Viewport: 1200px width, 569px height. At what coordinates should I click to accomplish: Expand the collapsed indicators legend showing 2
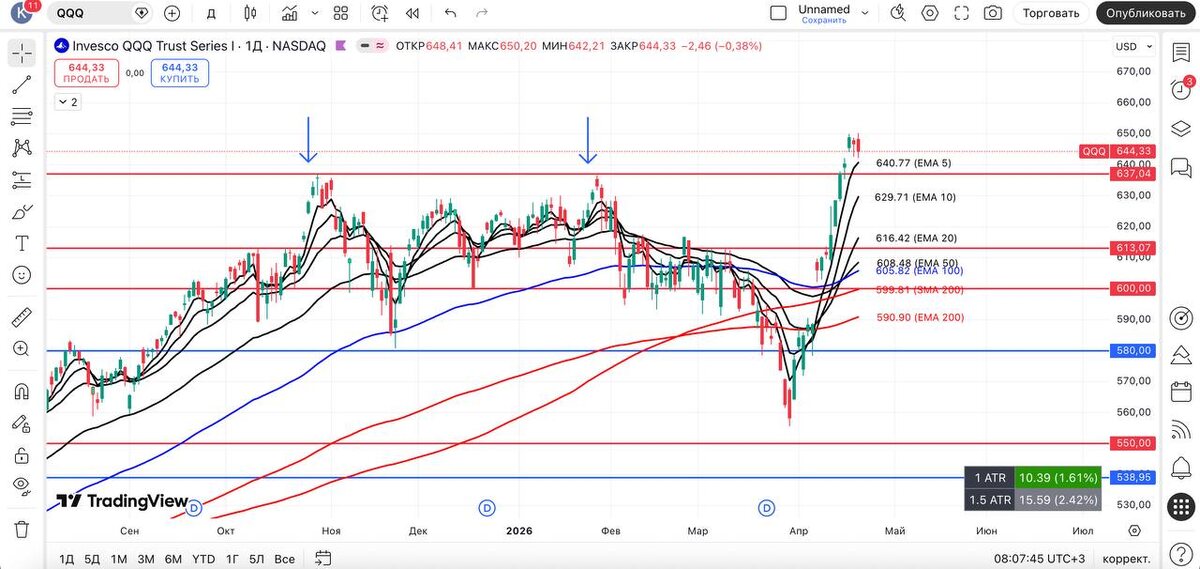point(68,102)
